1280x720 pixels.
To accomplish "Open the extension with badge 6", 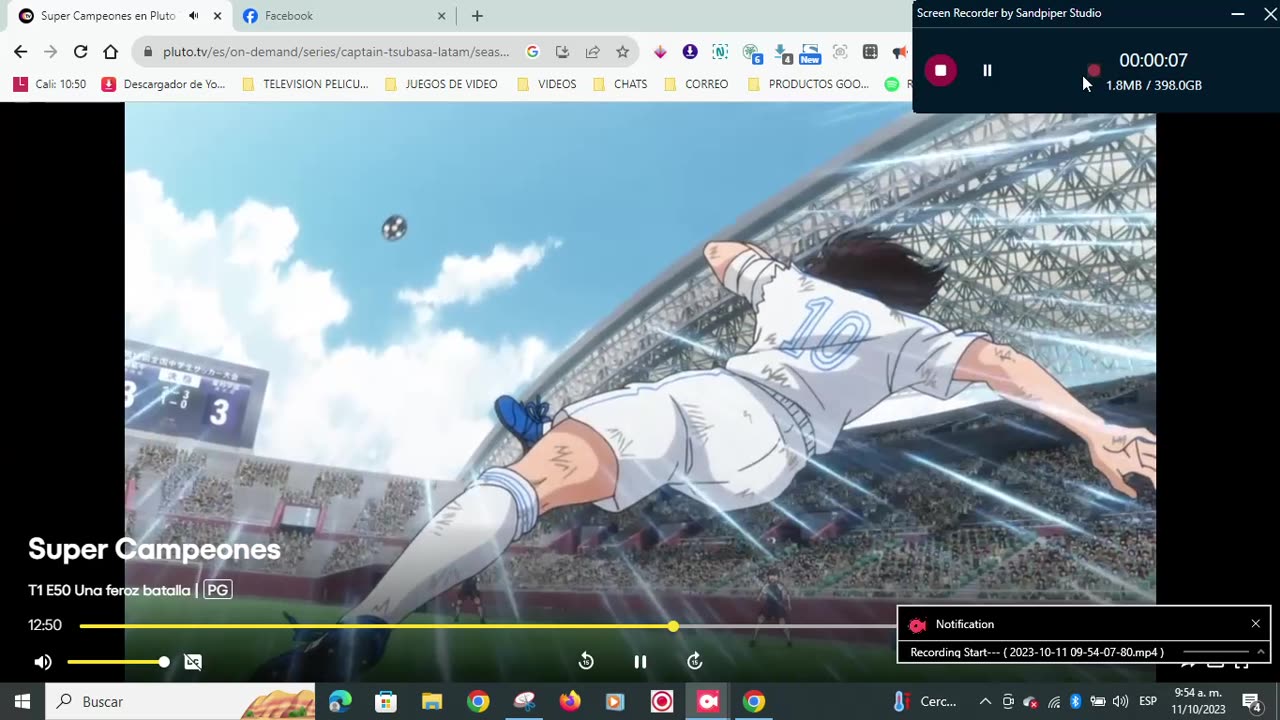I will (x=751, y=53).
